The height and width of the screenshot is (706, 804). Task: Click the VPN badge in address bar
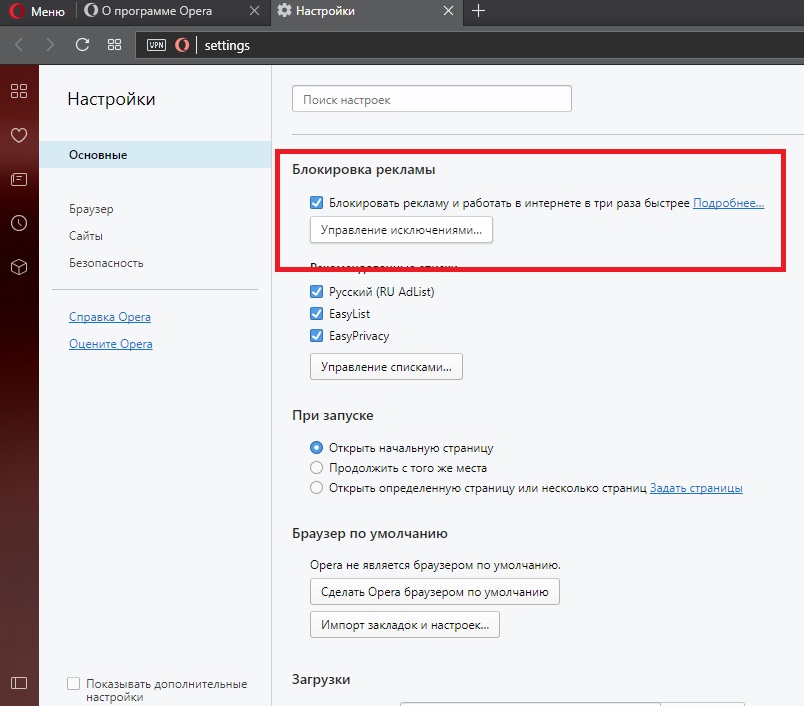[x=156, y=45]
